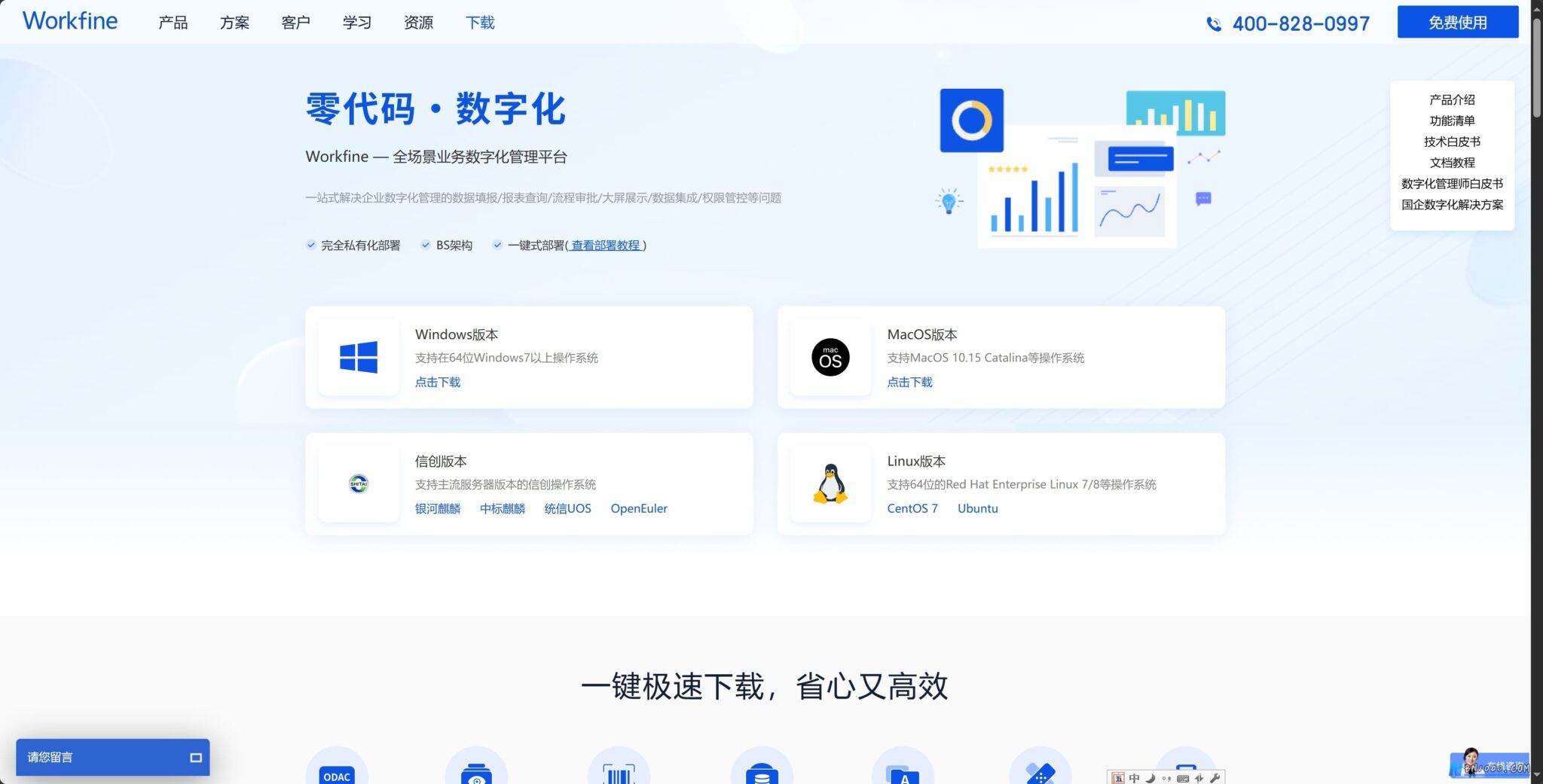The width and height of the screenshot is (1543, 784).
Task: Download the 中标麒麟 version
Action: point(503,508)
